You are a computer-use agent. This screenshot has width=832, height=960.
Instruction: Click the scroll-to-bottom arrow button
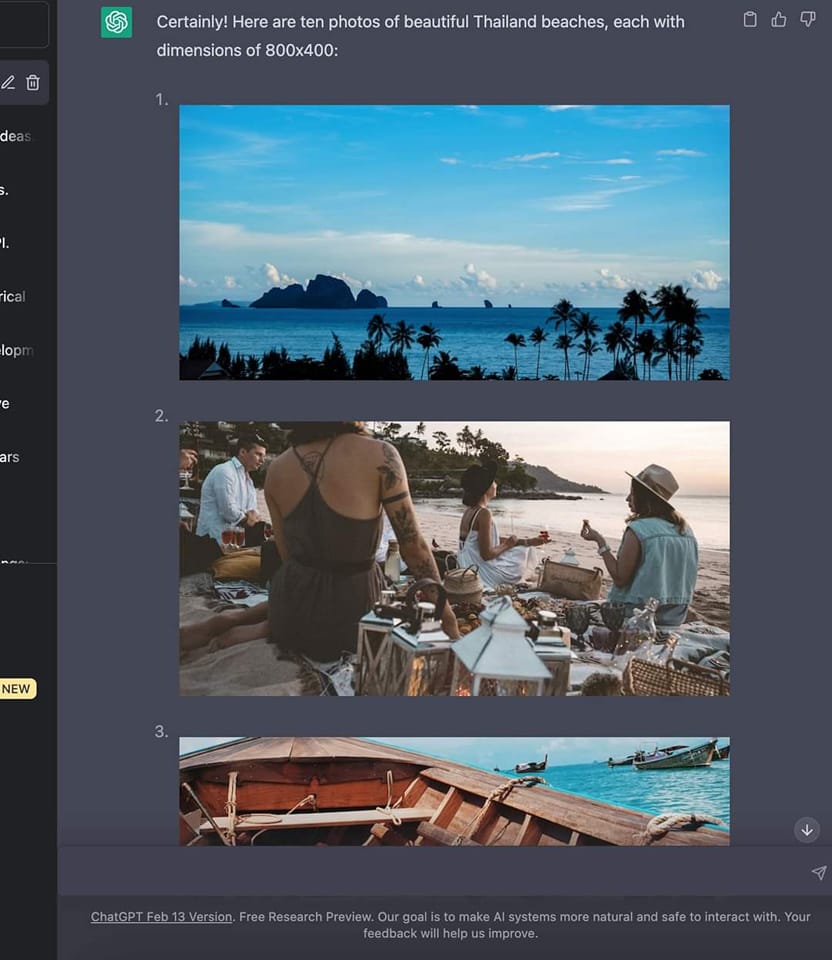pos(806,830)
